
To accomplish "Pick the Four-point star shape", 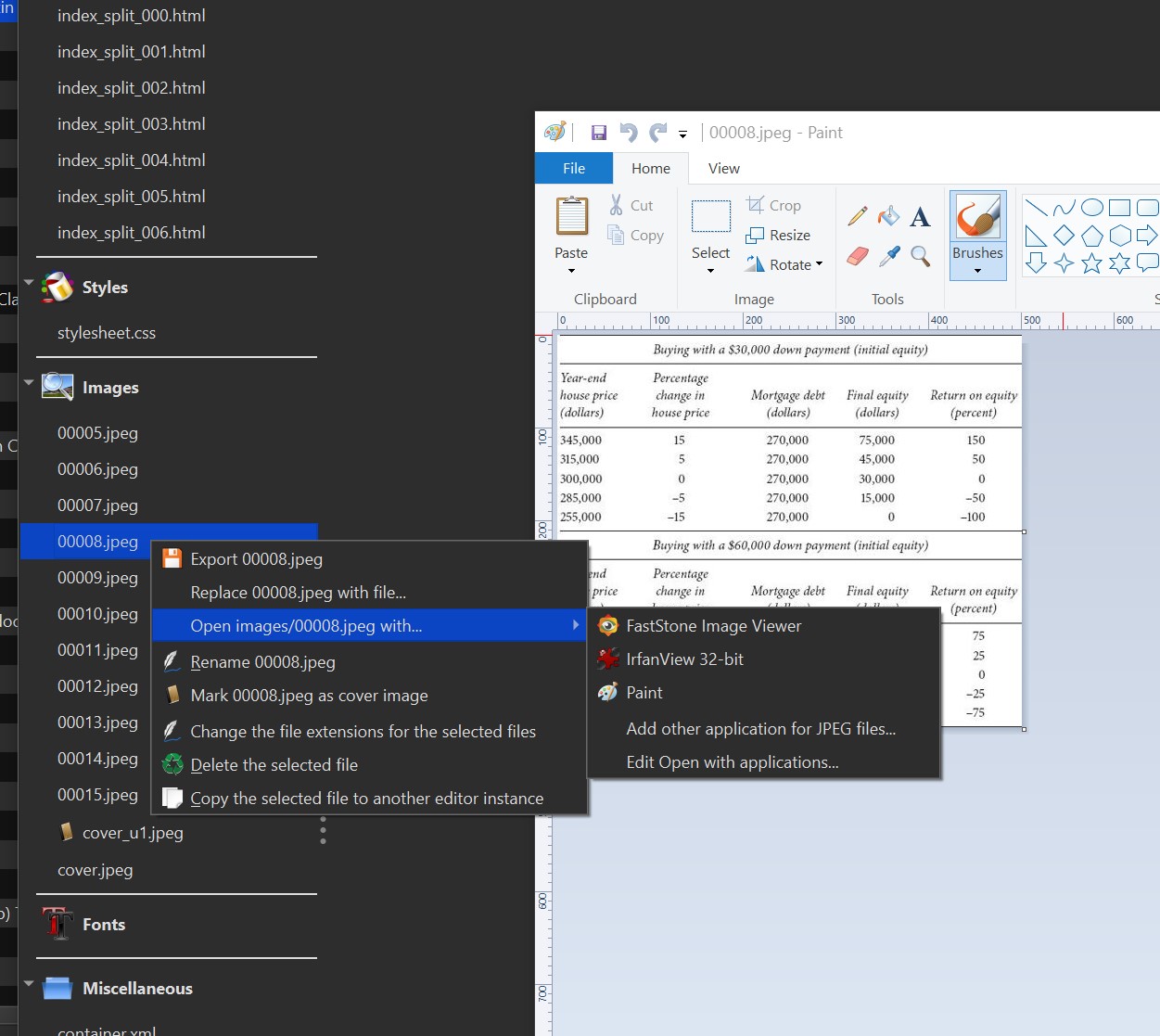I will pyautogui.click(x=1064, y=263).
